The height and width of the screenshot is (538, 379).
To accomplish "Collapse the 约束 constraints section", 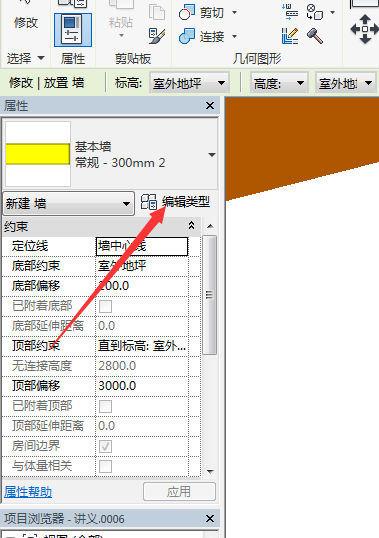I will 191,225.
